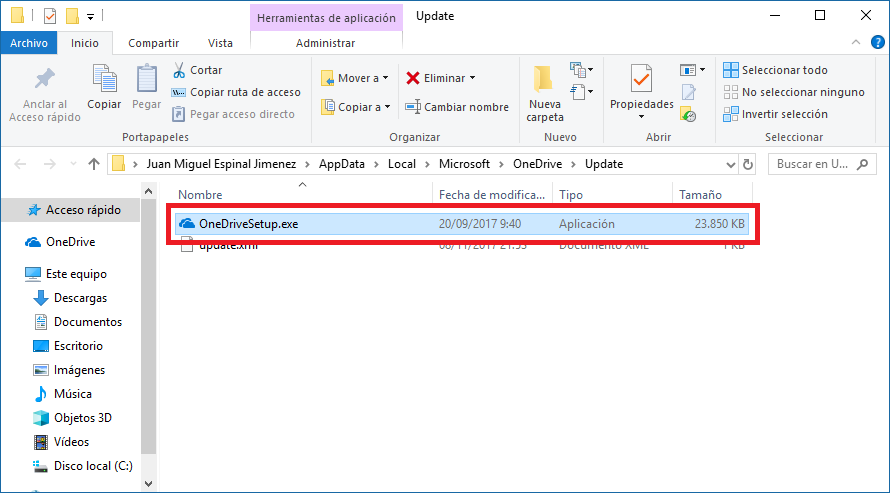
Task: Expand the Eliminar dropdown arrow
Action: (x=472, y=78)
